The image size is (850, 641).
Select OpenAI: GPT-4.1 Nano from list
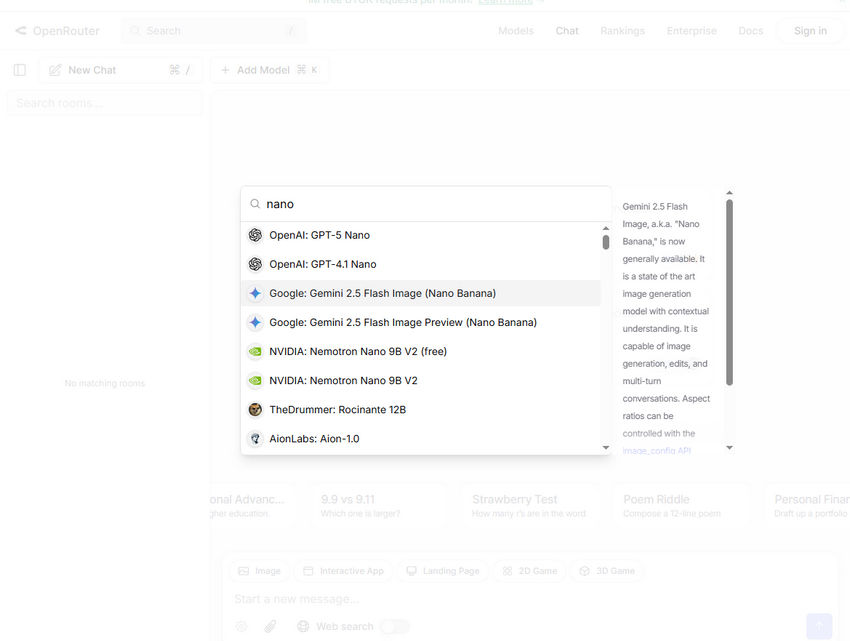pos(322,264)
